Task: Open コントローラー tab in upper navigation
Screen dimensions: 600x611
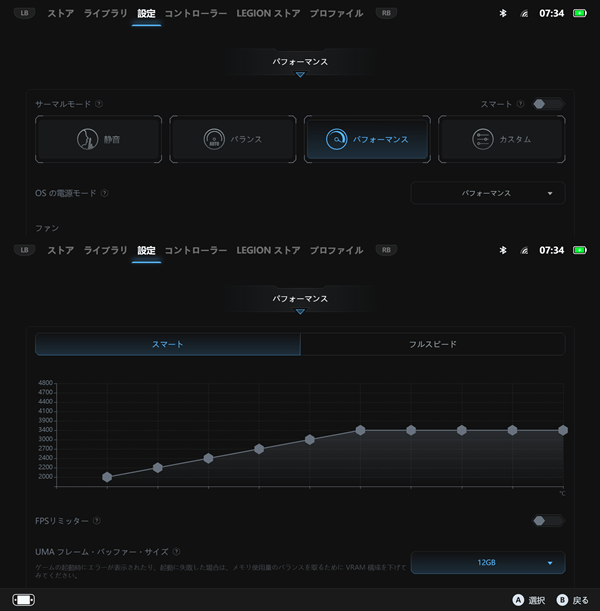Action: coord(196,13)
